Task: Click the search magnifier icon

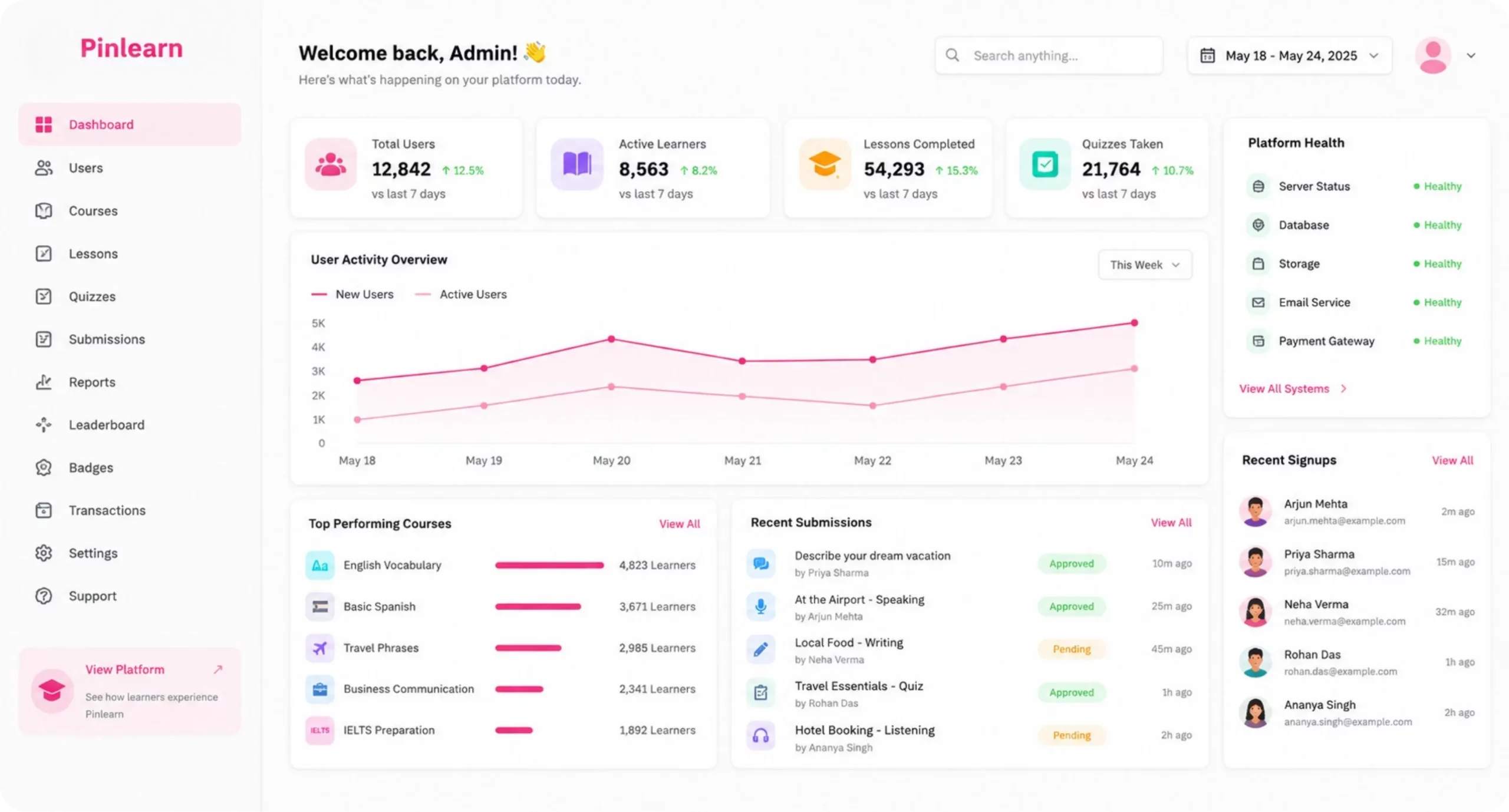Action: click(x=952, y=55)
